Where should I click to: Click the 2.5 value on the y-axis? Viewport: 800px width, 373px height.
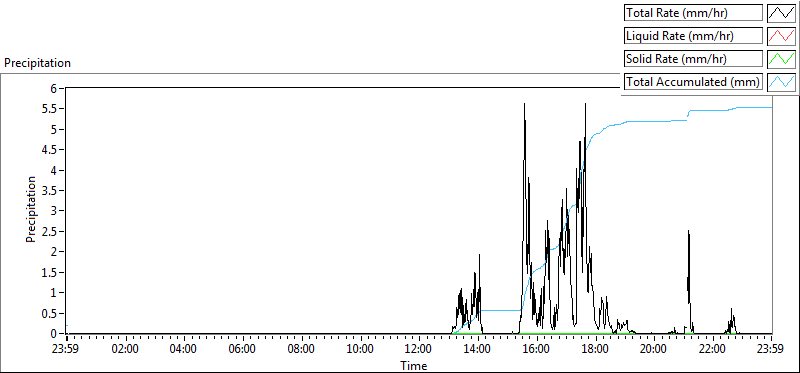point(49,231)
